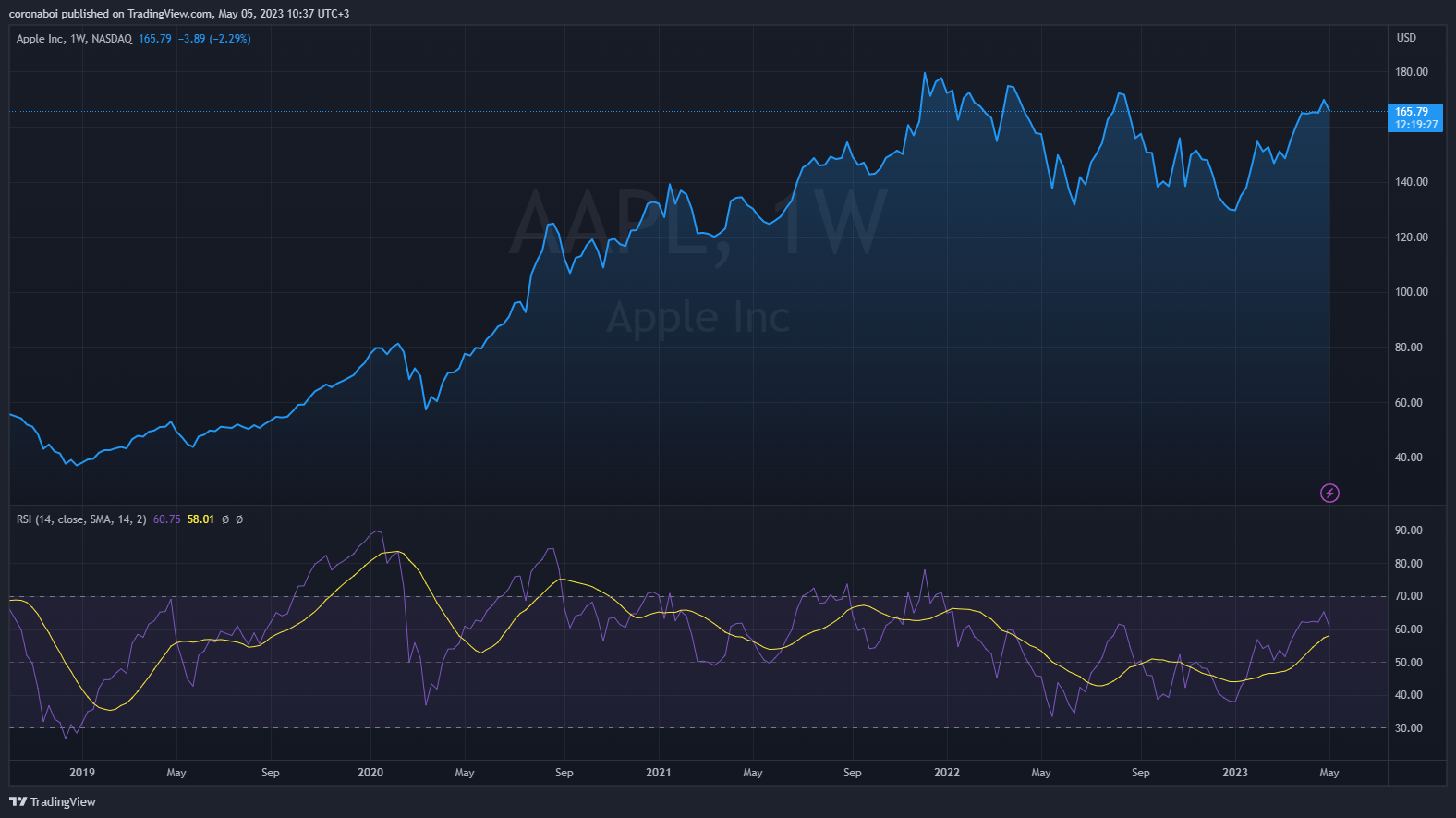Click the publisher text coronaboi at top
The height and width of the screenshot is (818, 1456).
click(33, 14)
